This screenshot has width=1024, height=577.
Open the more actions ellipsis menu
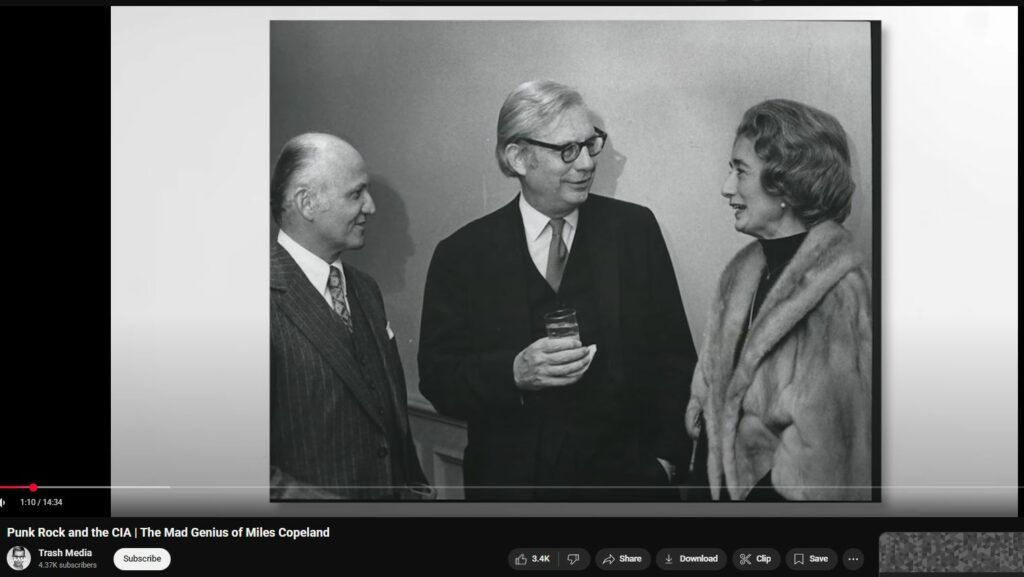coord(853,559)
